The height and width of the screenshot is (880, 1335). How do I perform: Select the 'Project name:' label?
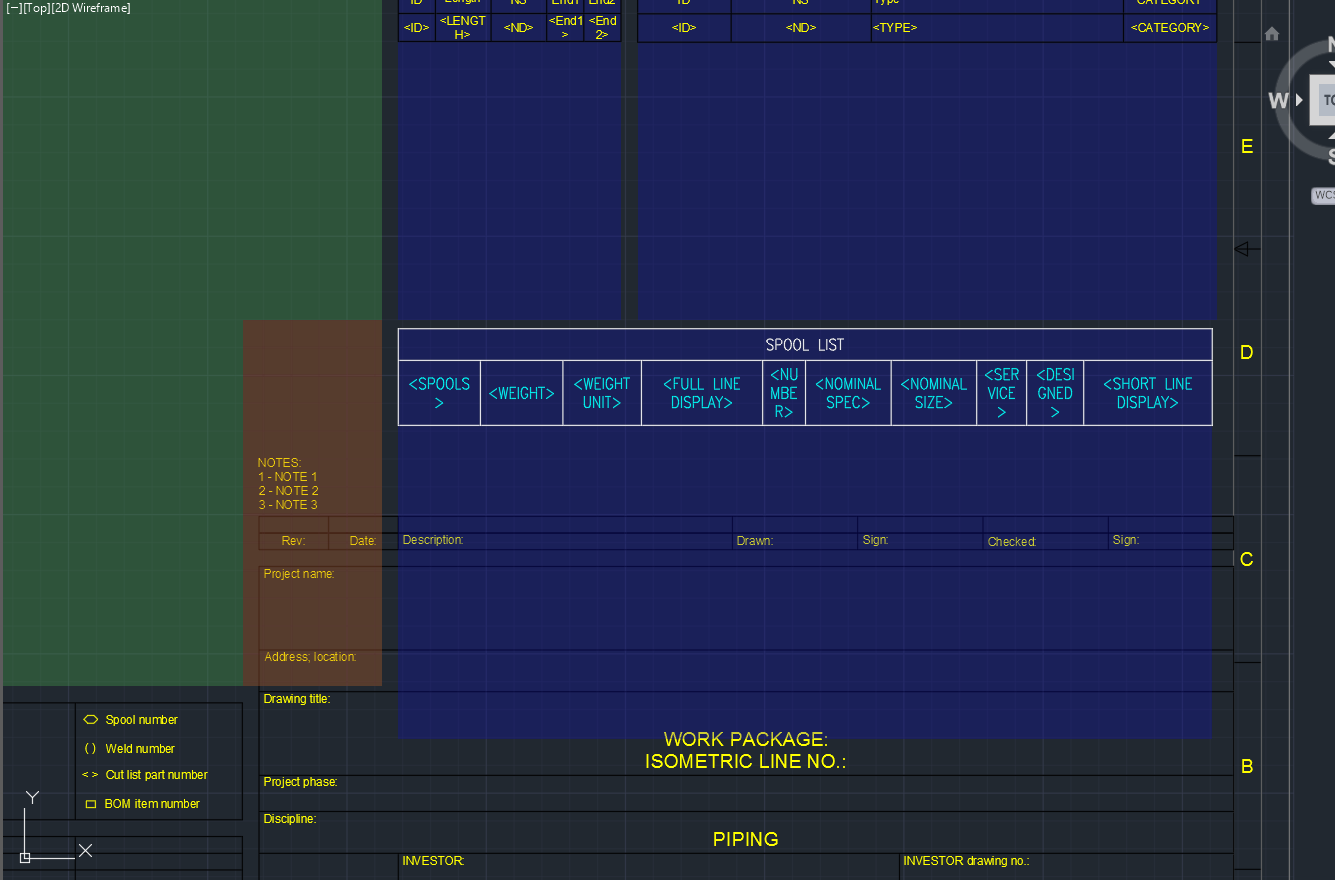[x=299, y=574]
